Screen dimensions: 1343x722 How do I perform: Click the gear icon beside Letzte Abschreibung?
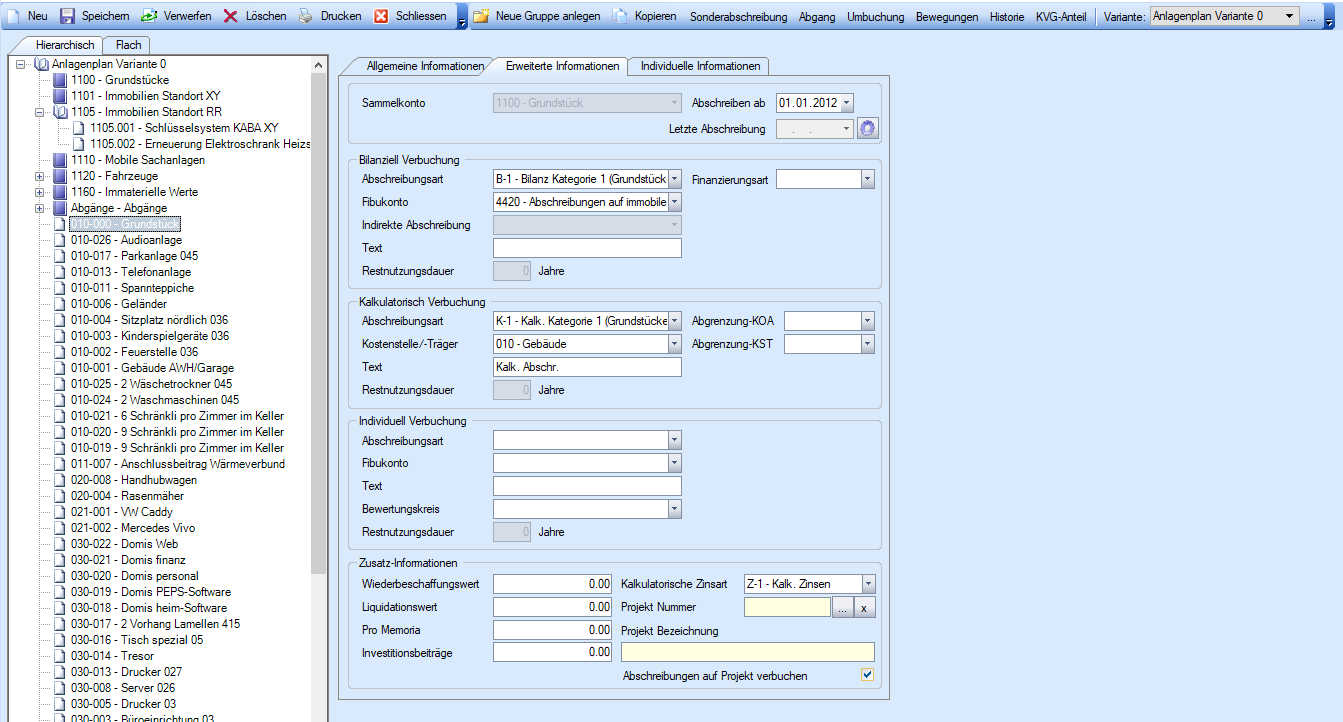pyautogui.click(x=867, y=128)
